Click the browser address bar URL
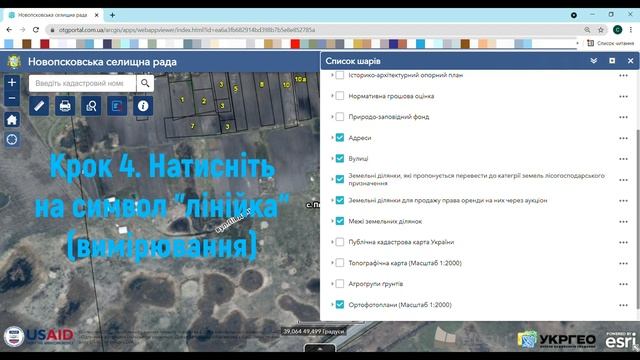The height and width of the screenshot is (360, 640). 187,30
